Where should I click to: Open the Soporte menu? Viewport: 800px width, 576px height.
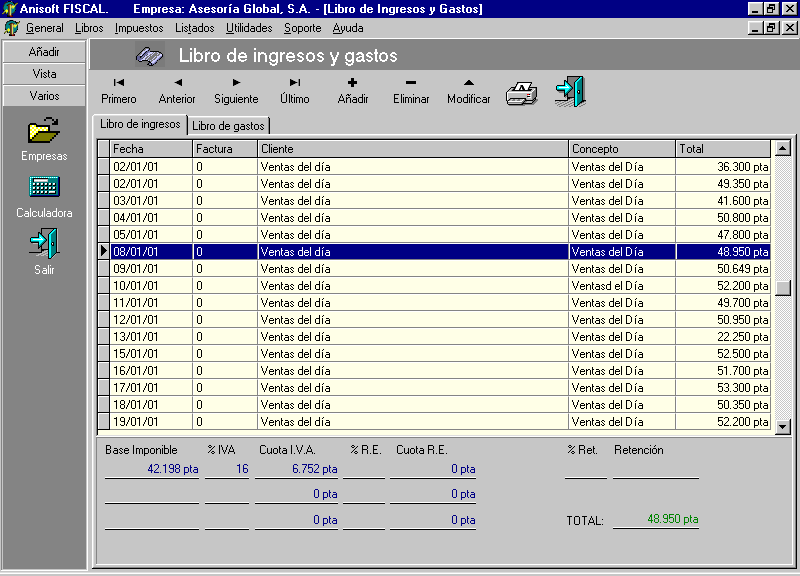tap(303, 28)
